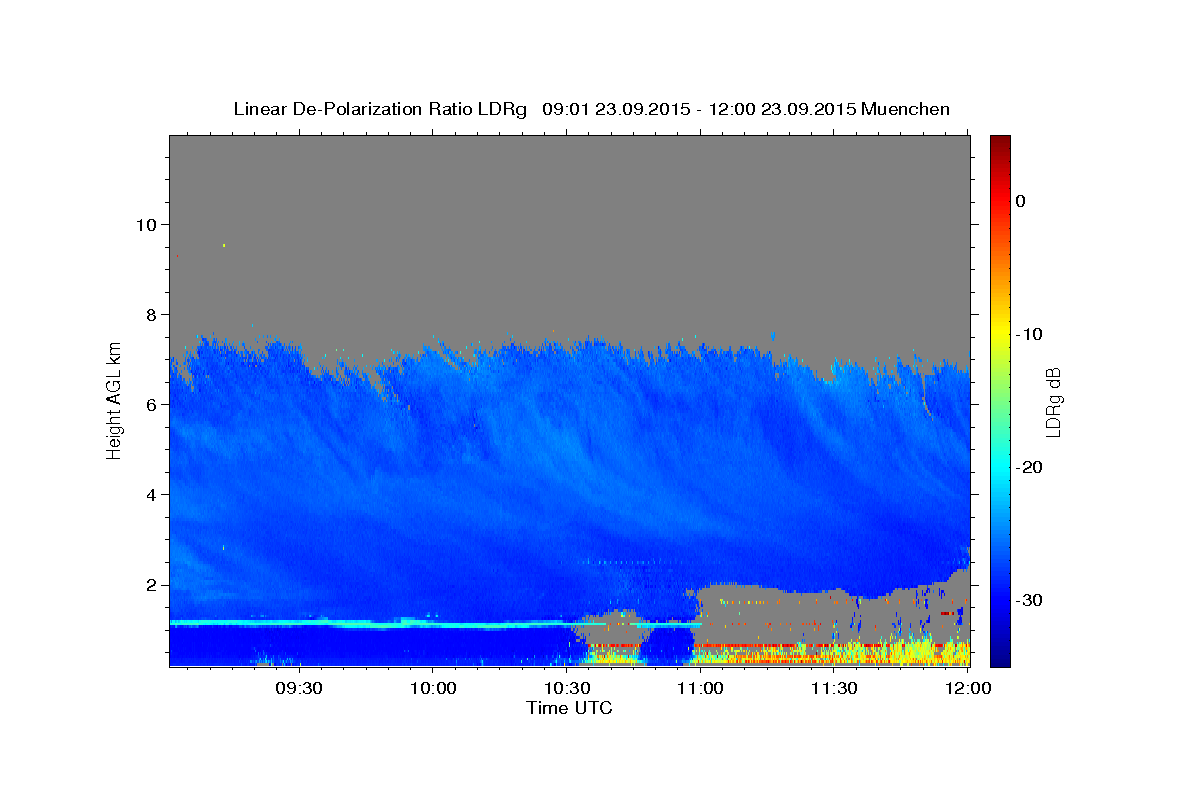Click the '10:30' time axis label

(566, 688)
